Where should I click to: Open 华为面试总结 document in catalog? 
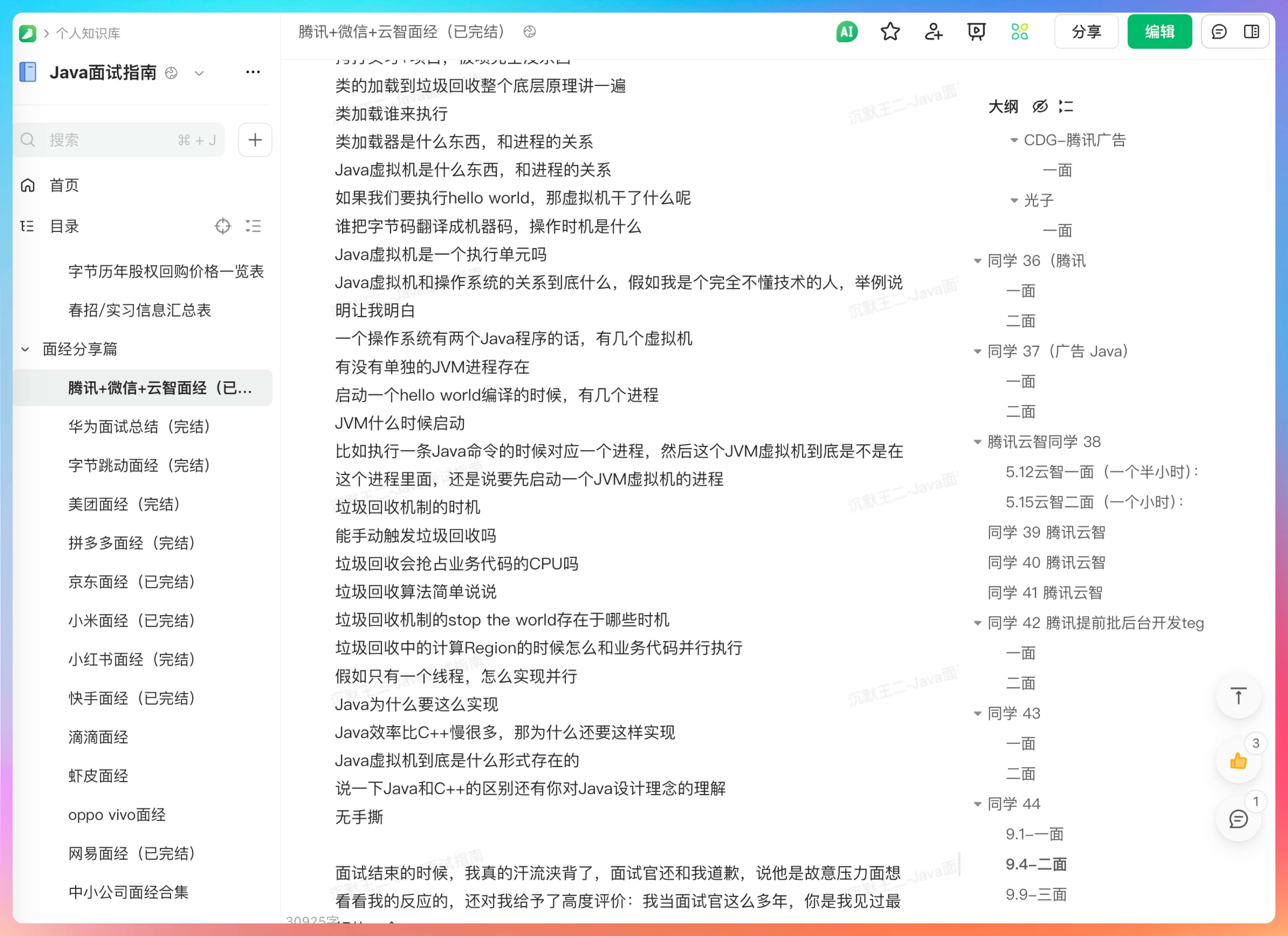click(x=139, y=426)
